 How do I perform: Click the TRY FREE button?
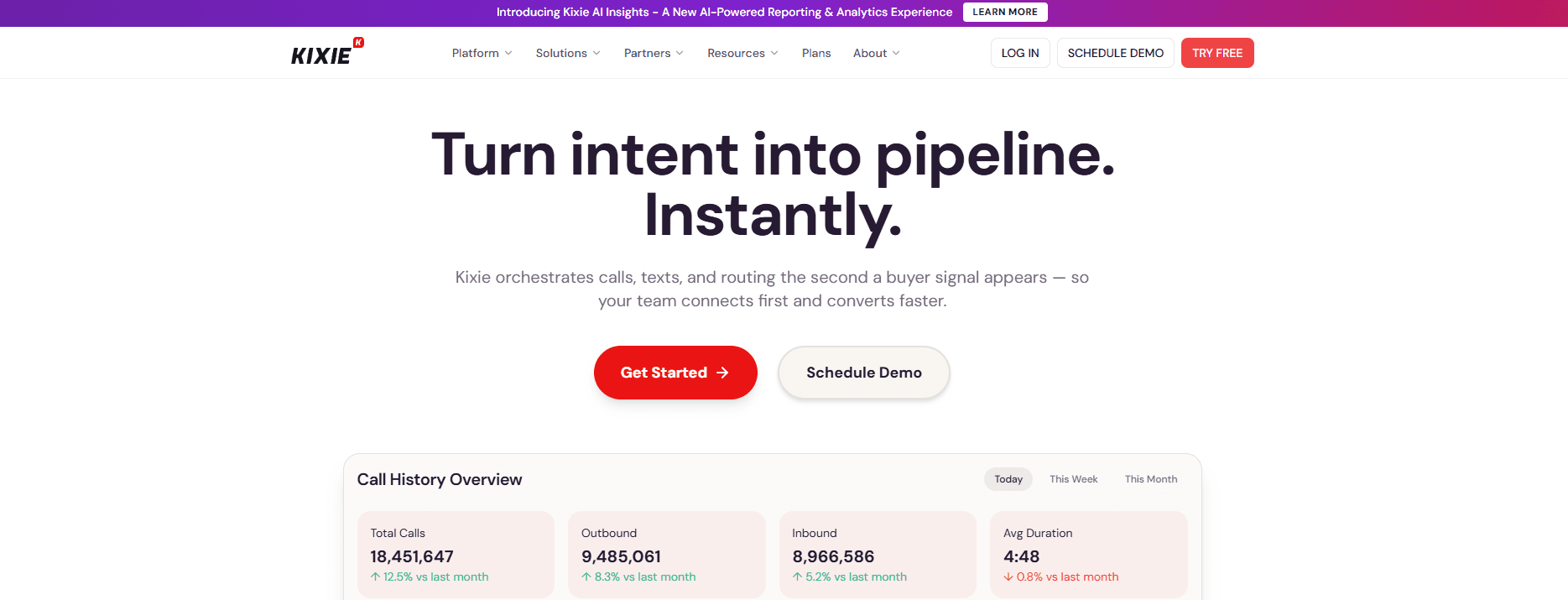tap(1217, 53)
